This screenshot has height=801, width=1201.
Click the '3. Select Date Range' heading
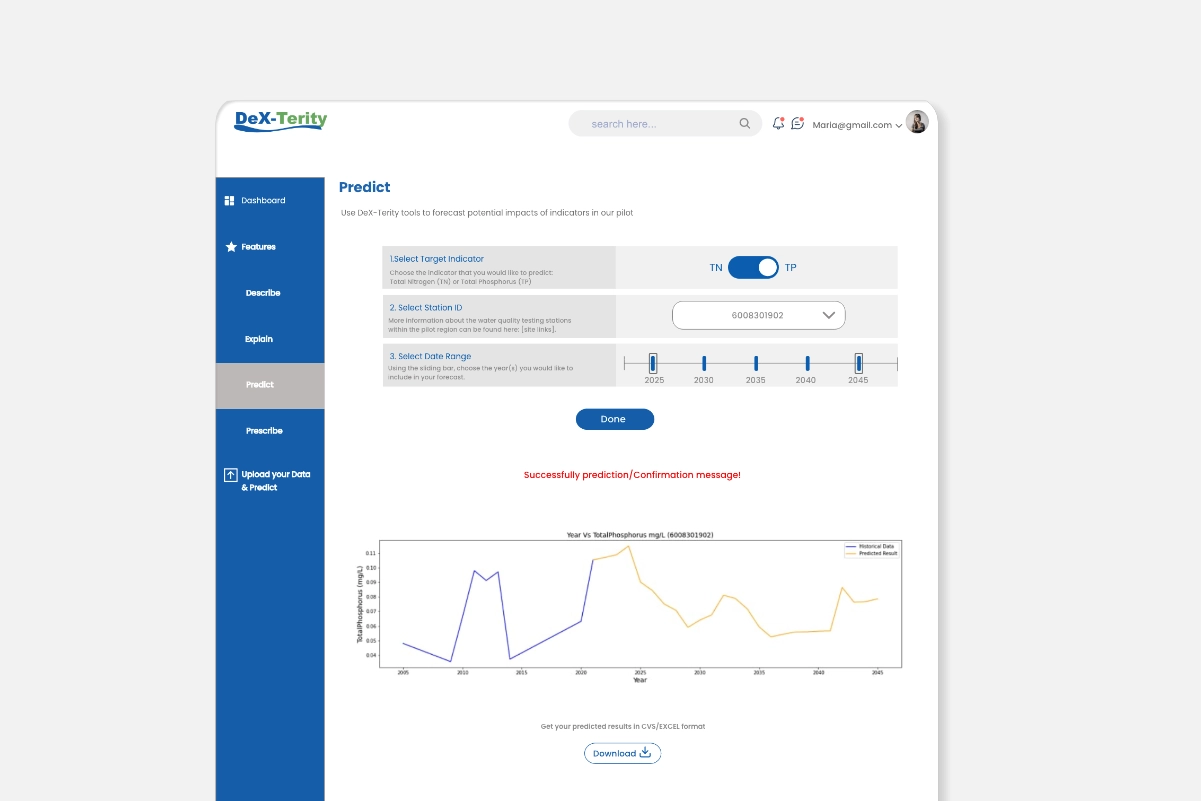coord(430,356)
